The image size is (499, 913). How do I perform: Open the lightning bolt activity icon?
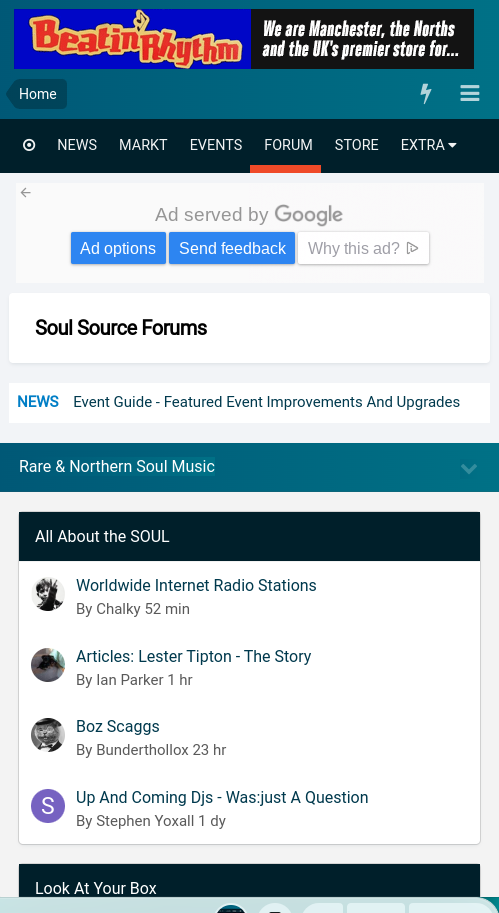pos(426,93)
